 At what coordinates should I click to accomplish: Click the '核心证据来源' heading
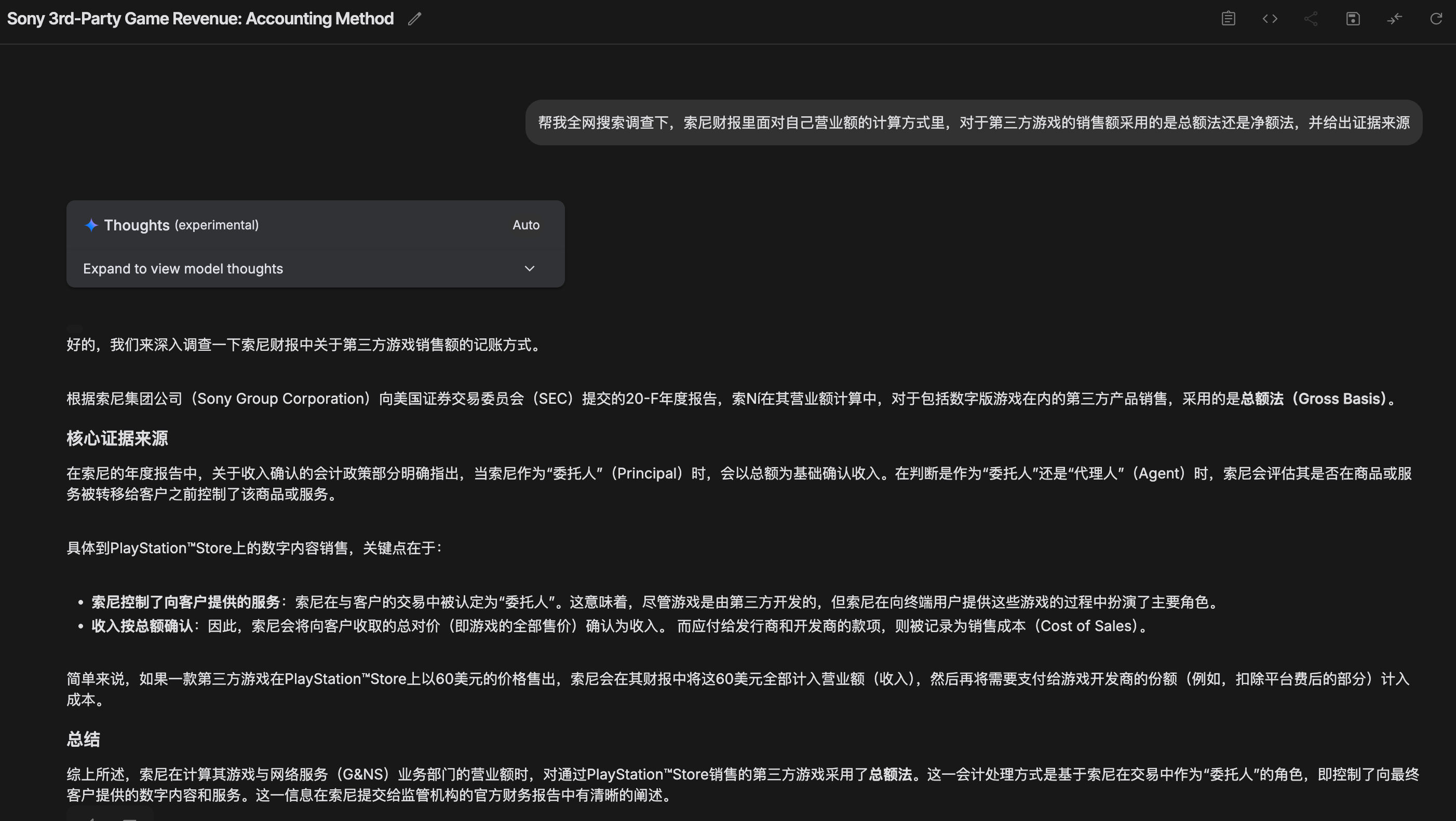[x=117, y=439]
